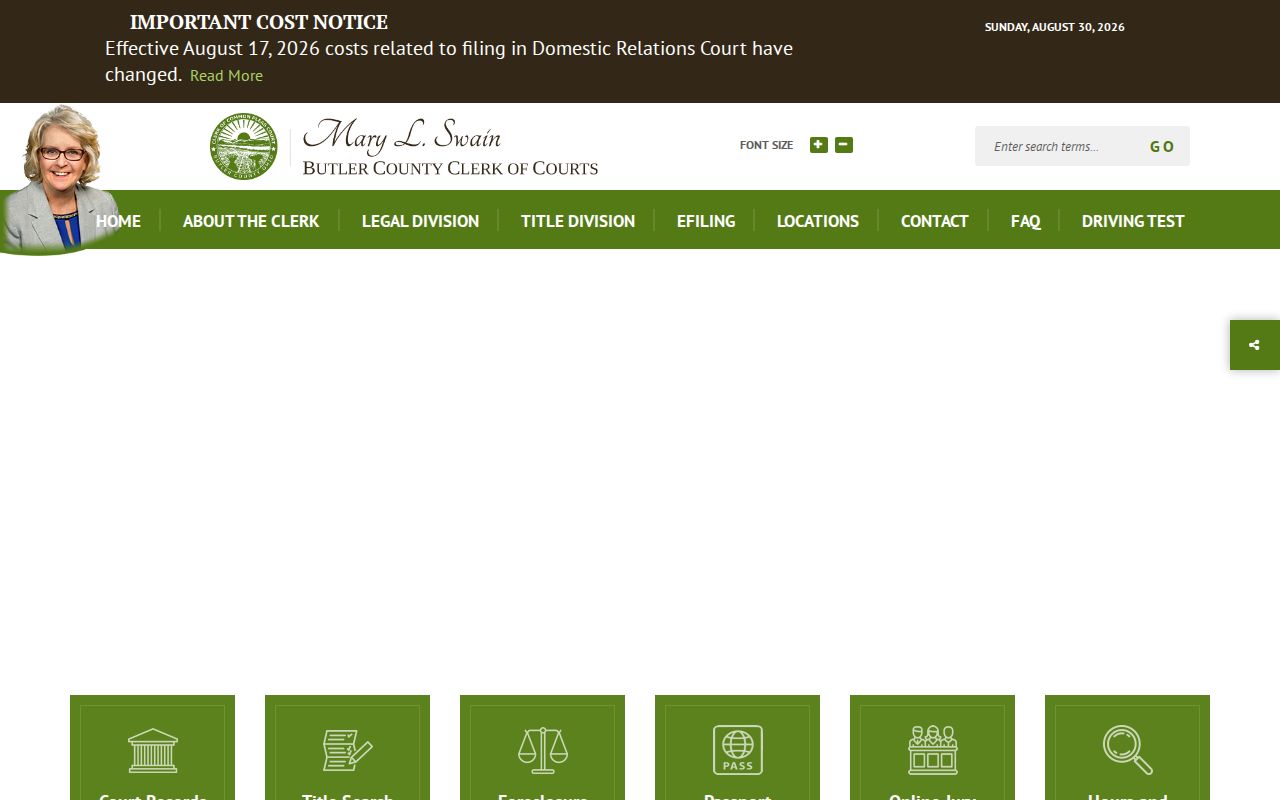Go to the Home page
This screenshot has width=1280, height=800.
(x=118, y=221)
